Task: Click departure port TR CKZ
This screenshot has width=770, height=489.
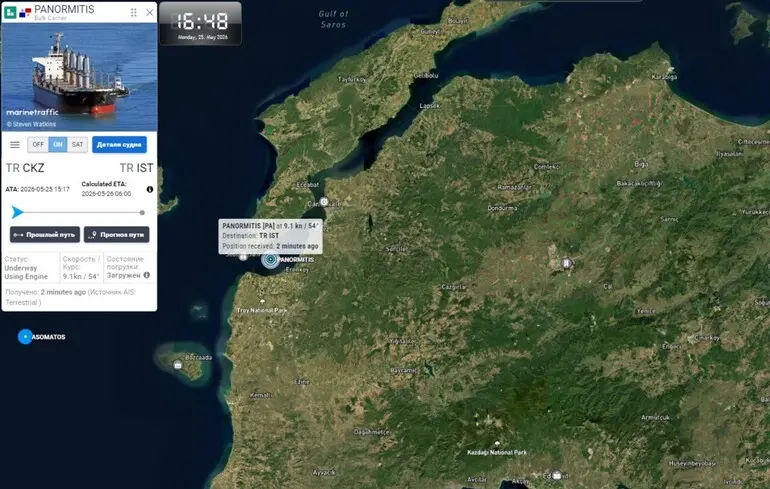Action: [25, 168]
